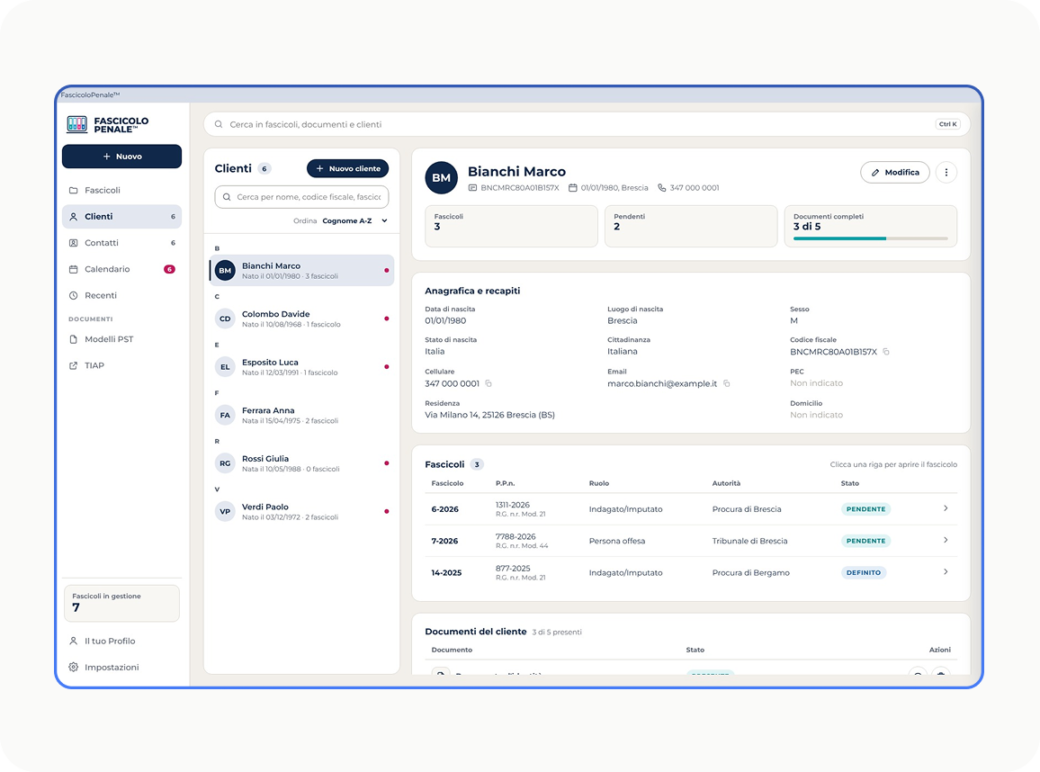Click the Modelli PST document icon

[x=73, y=339]
